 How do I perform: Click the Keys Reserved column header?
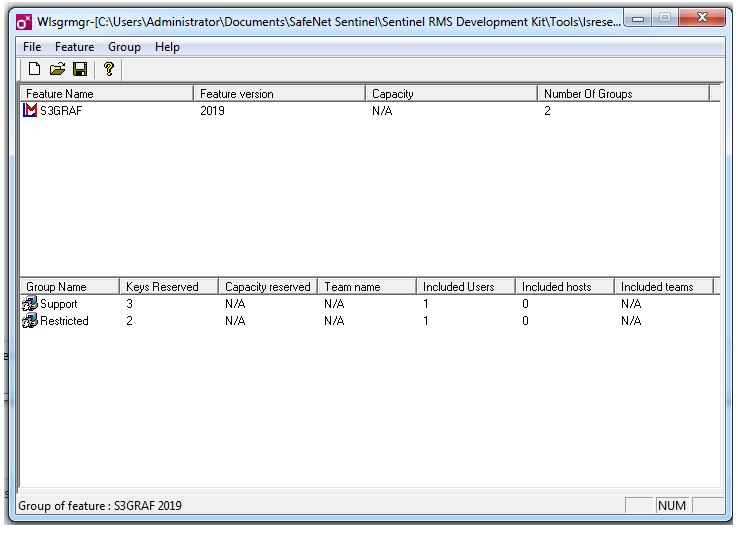click(x=169, y=287)
